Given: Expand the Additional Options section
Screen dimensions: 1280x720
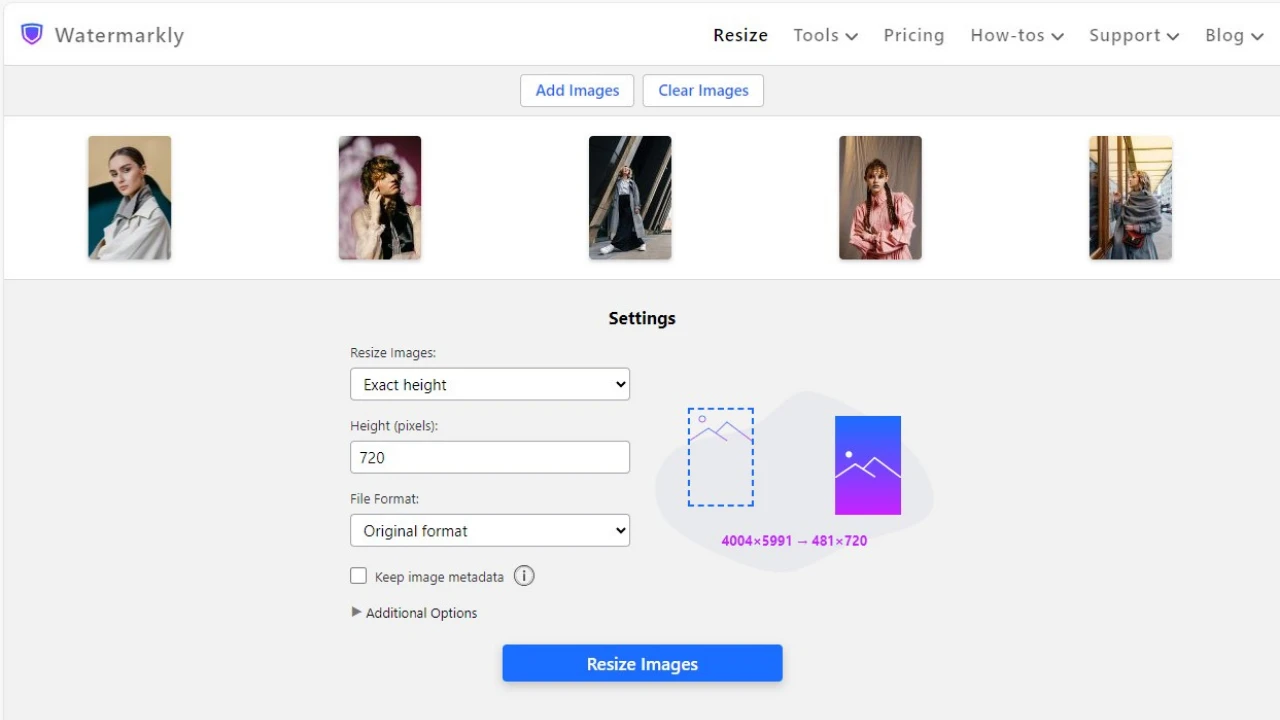Looking at the screenshot, I should coord(414,613).
